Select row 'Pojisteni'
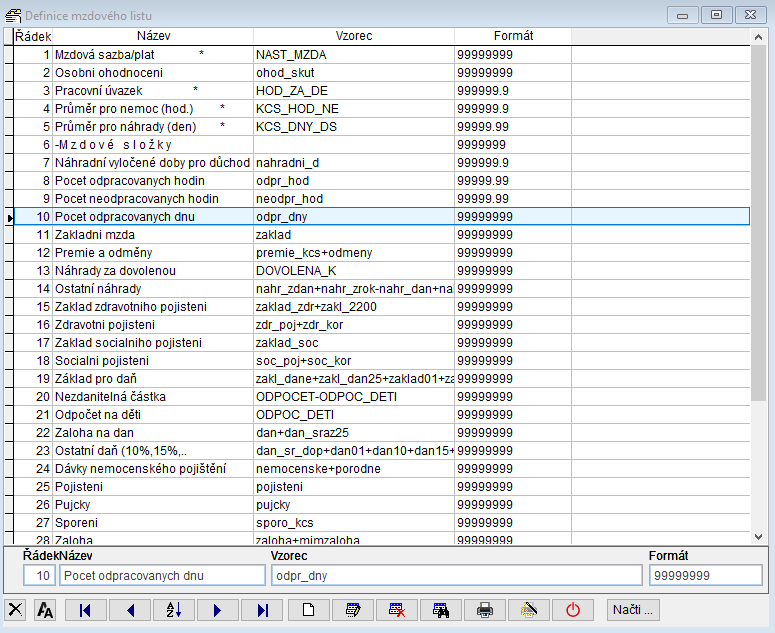775x633 pixels. (382, 487)
